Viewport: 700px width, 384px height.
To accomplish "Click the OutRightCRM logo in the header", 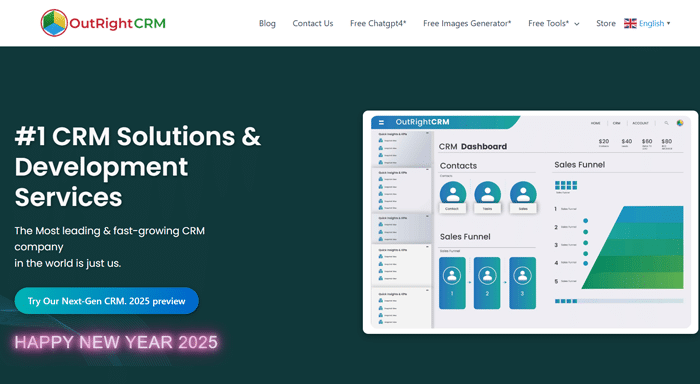I will pyautogui.click(x=103, y=23).
